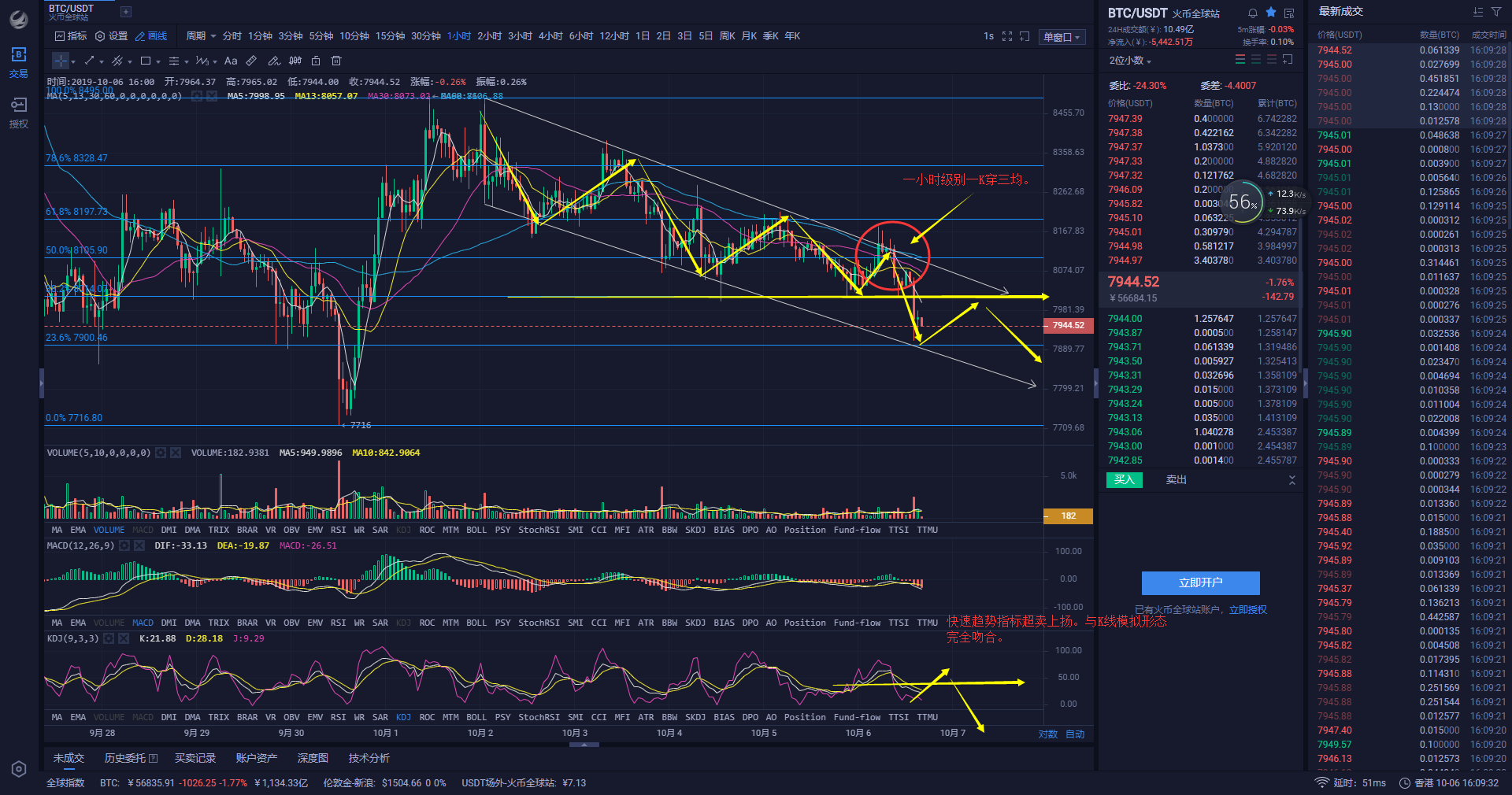The image size is (1512, 795).
Task: Click the lock drawings icon
Action: (x=316, y=61)
